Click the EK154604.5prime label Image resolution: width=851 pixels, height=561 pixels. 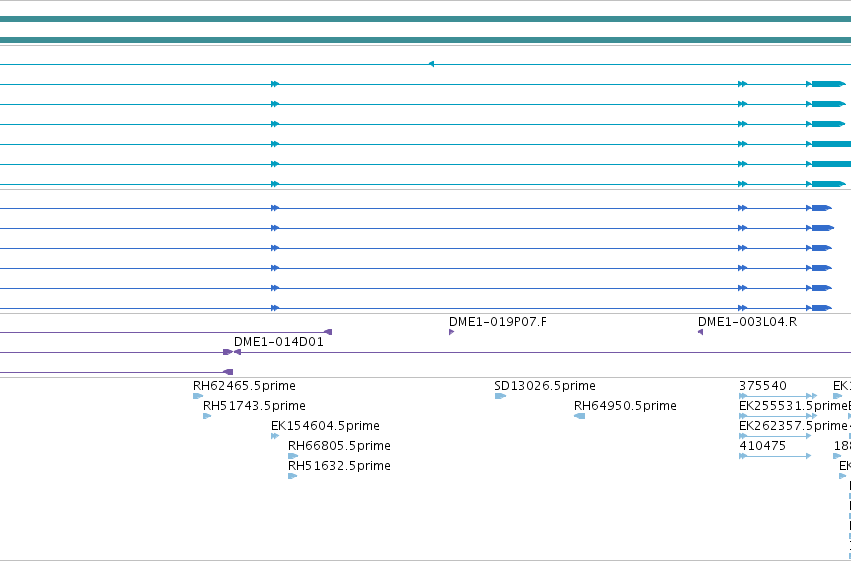click(325, 426)
